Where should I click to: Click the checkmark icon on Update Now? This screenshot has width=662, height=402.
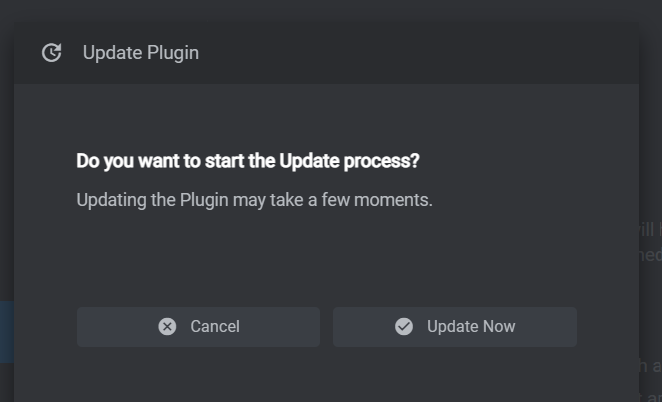point(404,326)
